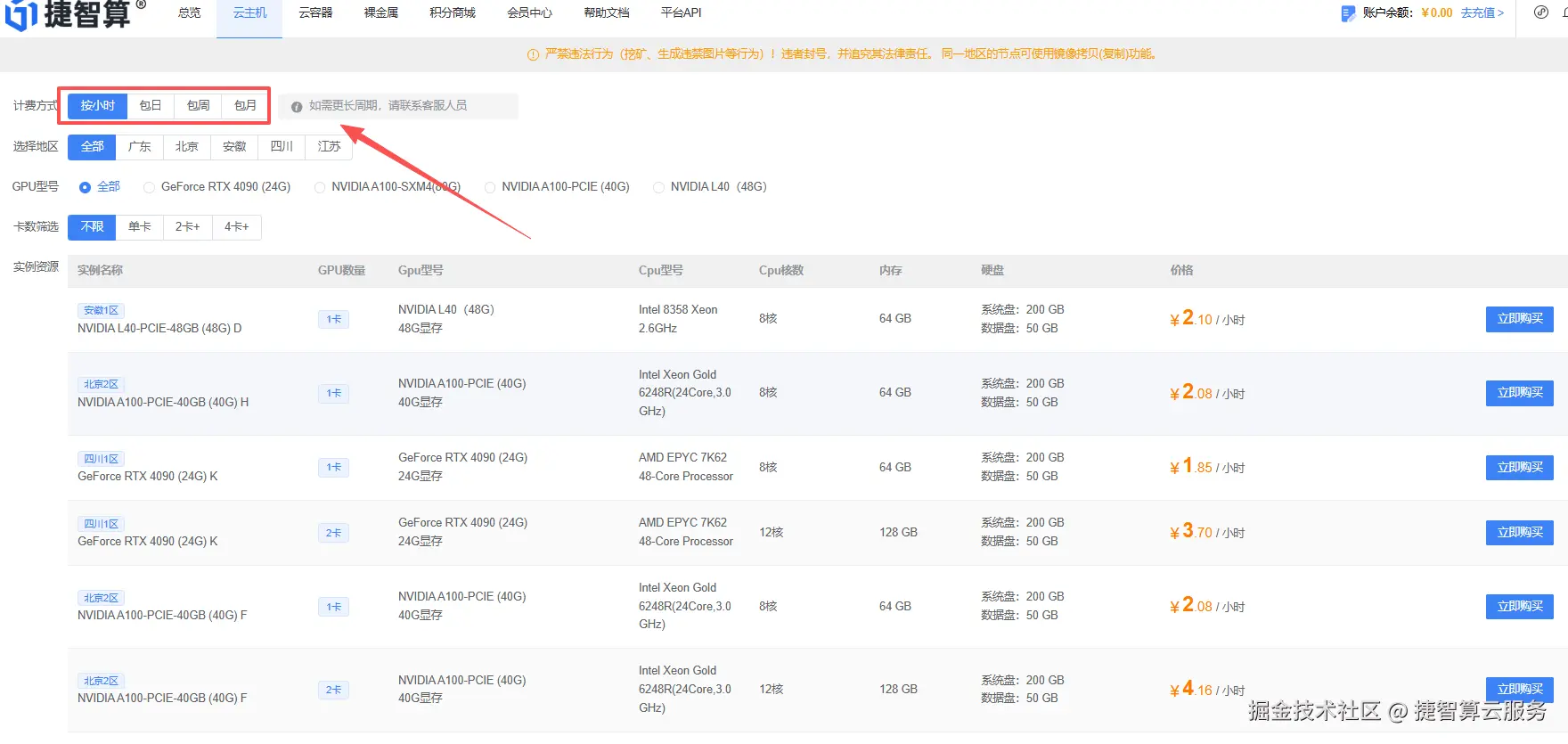Screen dimensions: 1568x744
Task: Open the 云主机 navigation tab
Action: point(249,12)
